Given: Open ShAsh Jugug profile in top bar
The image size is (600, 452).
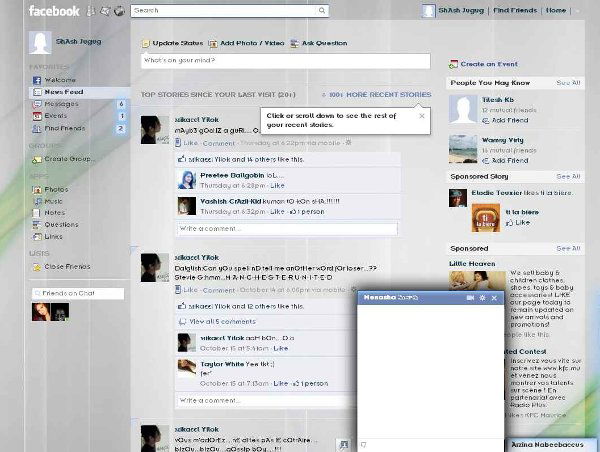Looking at the screenshot, I should click(x=461, y=10).
